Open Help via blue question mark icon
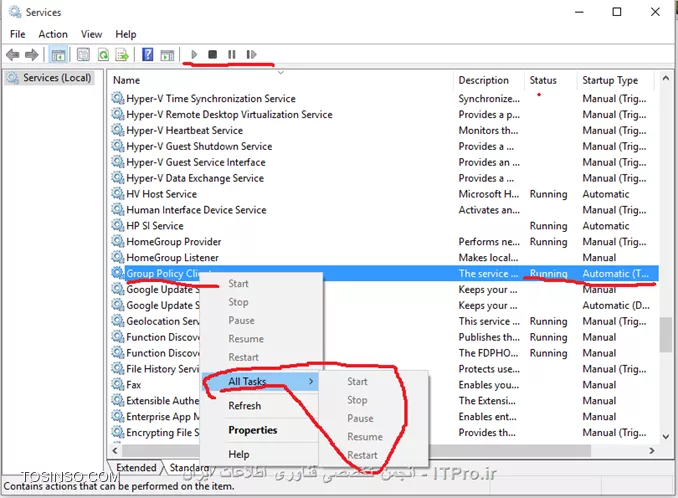Screen dimensions: 678x498 pos(147,54)
